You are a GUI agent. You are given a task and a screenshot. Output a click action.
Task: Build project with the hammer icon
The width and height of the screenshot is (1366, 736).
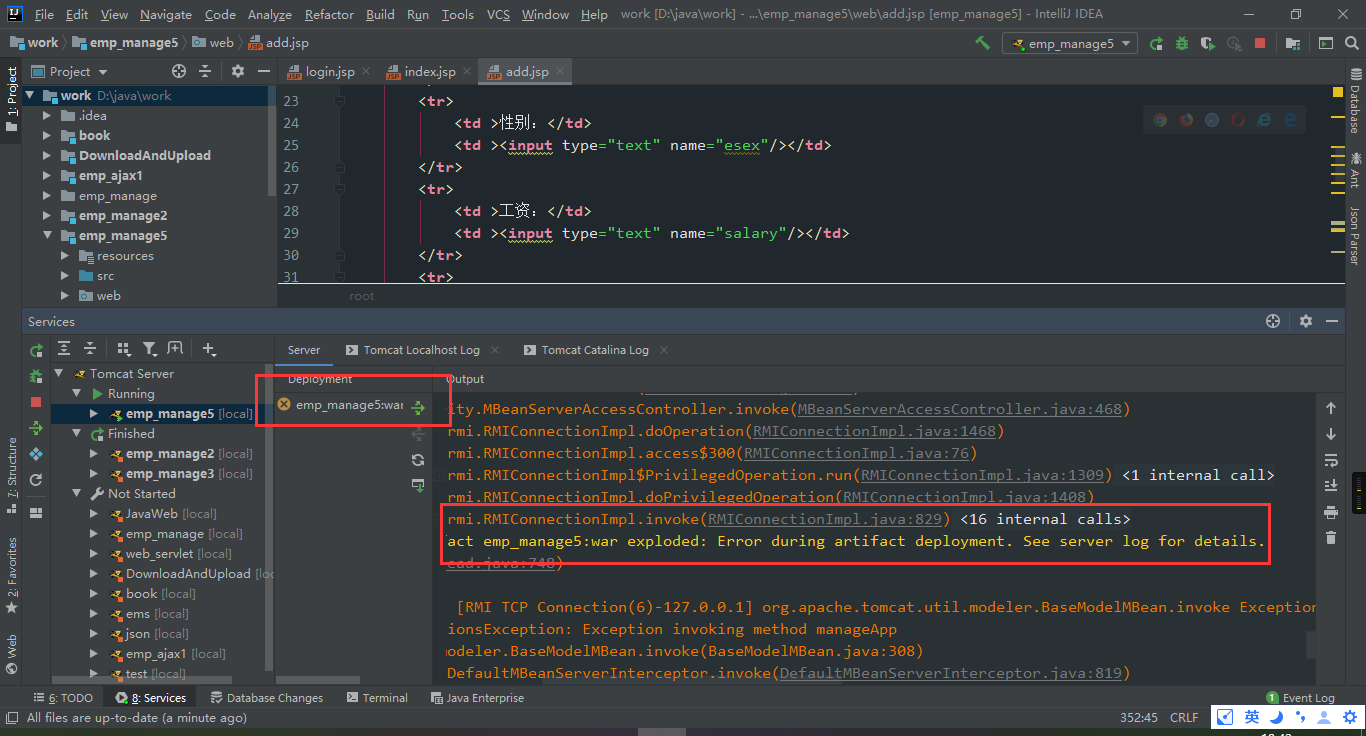(983, 43)
